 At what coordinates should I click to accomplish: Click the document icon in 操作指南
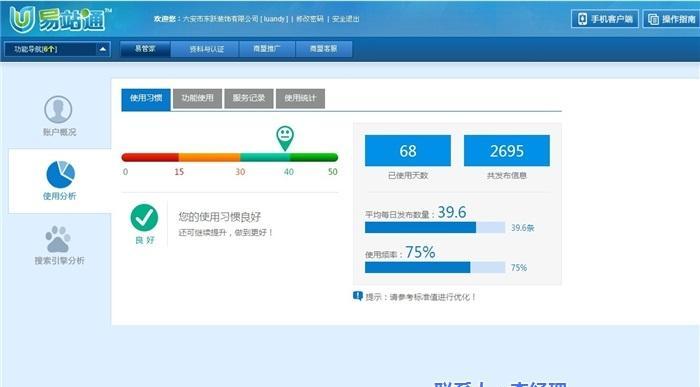(x=653, y=19)
